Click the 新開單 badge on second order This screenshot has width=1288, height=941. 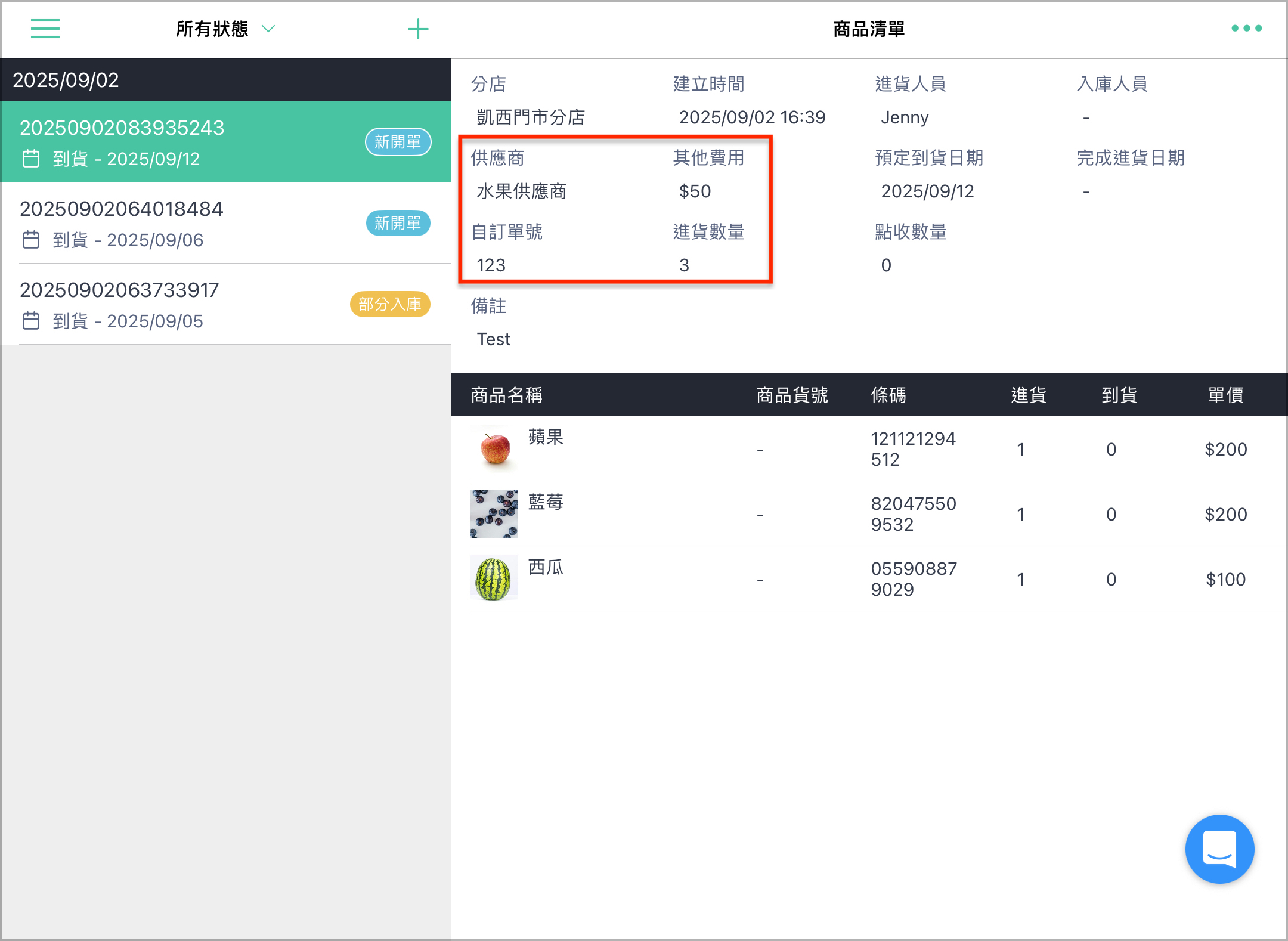[x=398, y=223]
